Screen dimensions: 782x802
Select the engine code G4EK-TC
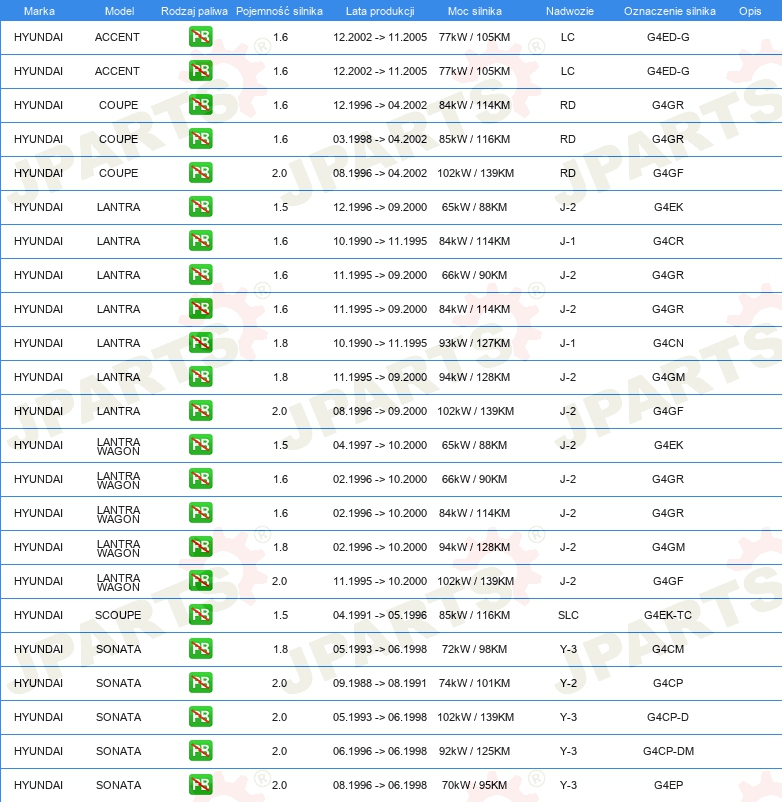(x=668, y=615)
